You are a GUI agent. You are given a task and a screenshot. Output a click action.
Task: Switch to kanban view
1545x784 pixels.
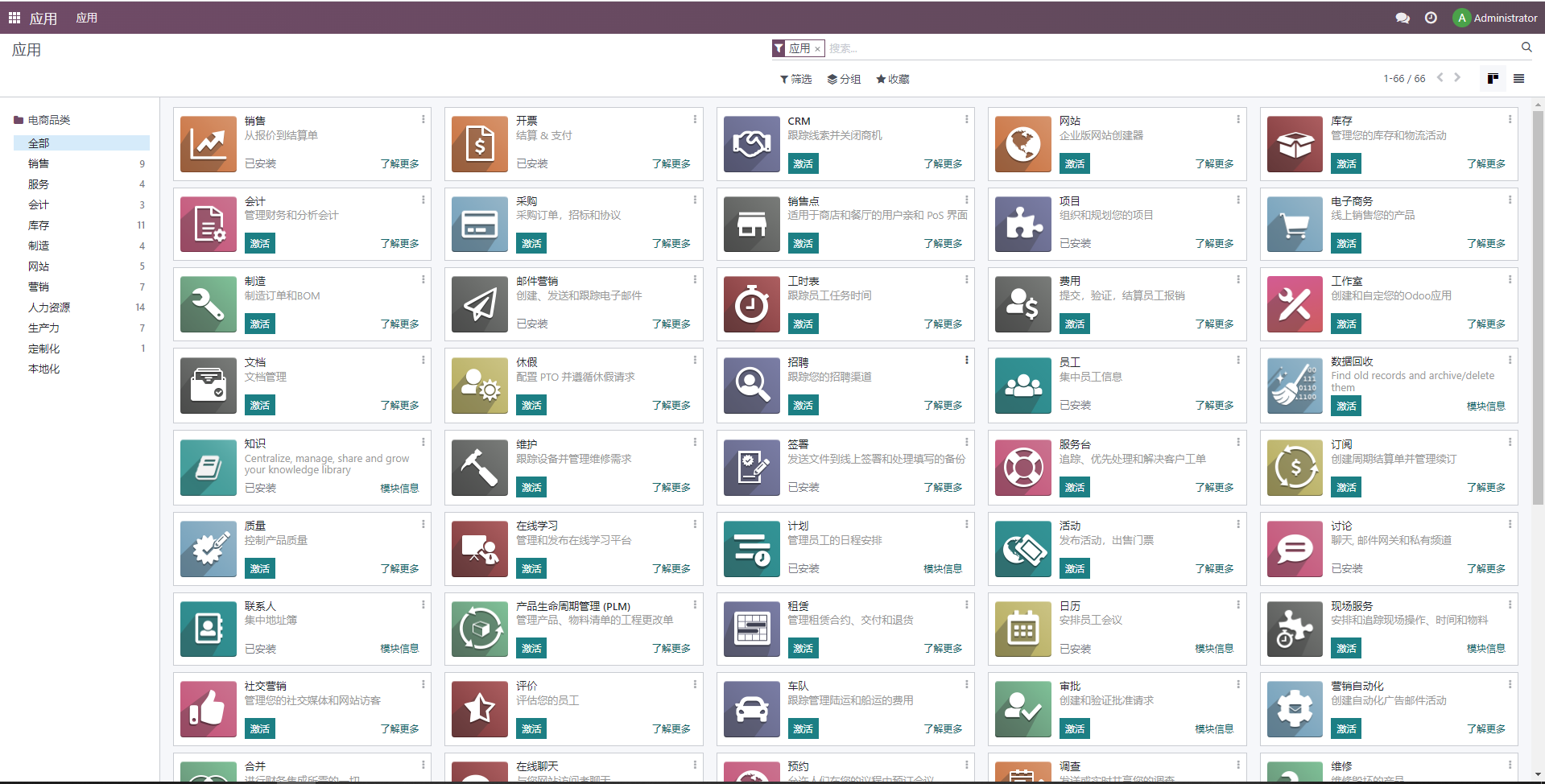(1493, 78)
